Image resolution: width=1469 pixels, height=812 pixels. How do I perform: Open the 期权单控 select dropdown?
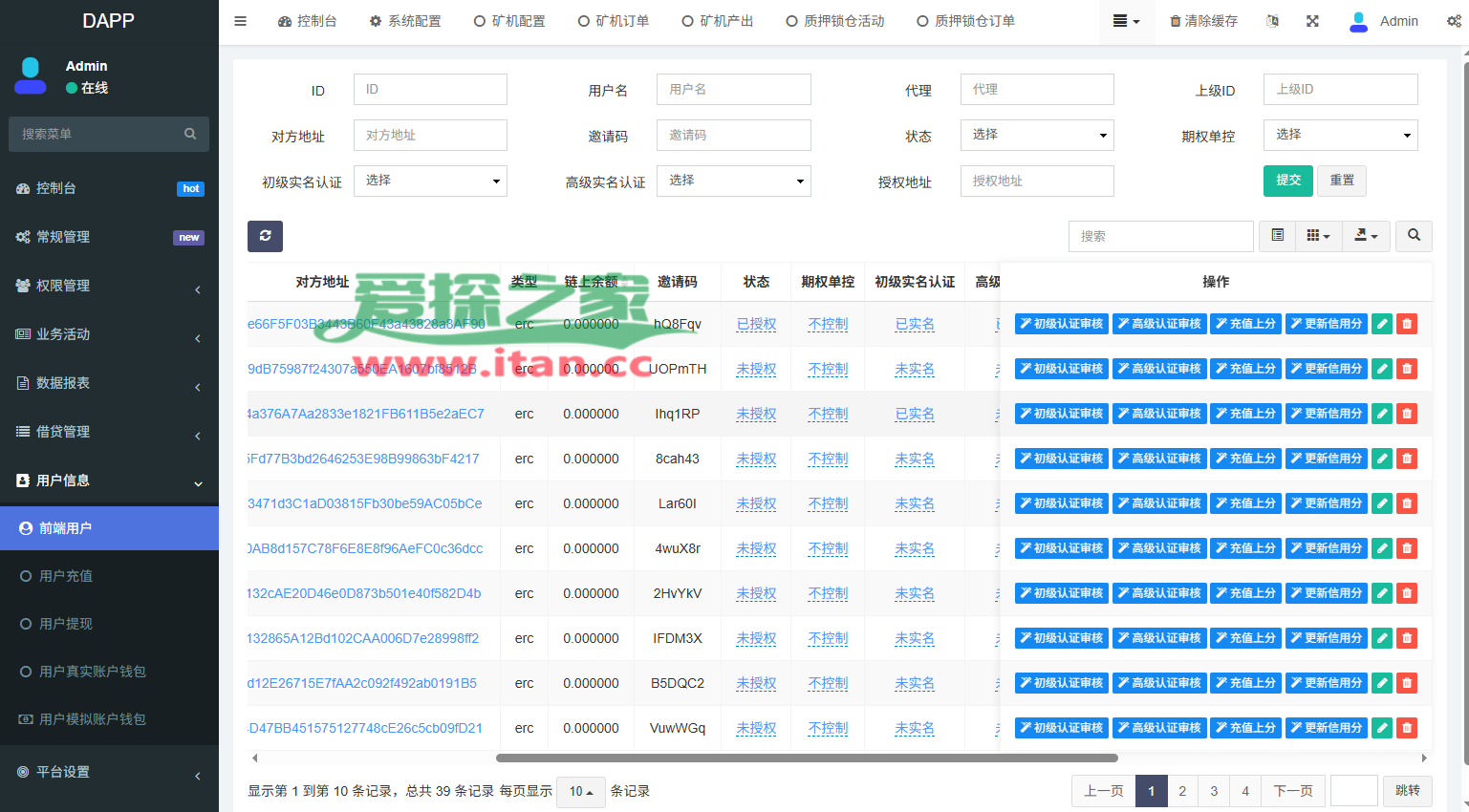[x=1340, y=135]
